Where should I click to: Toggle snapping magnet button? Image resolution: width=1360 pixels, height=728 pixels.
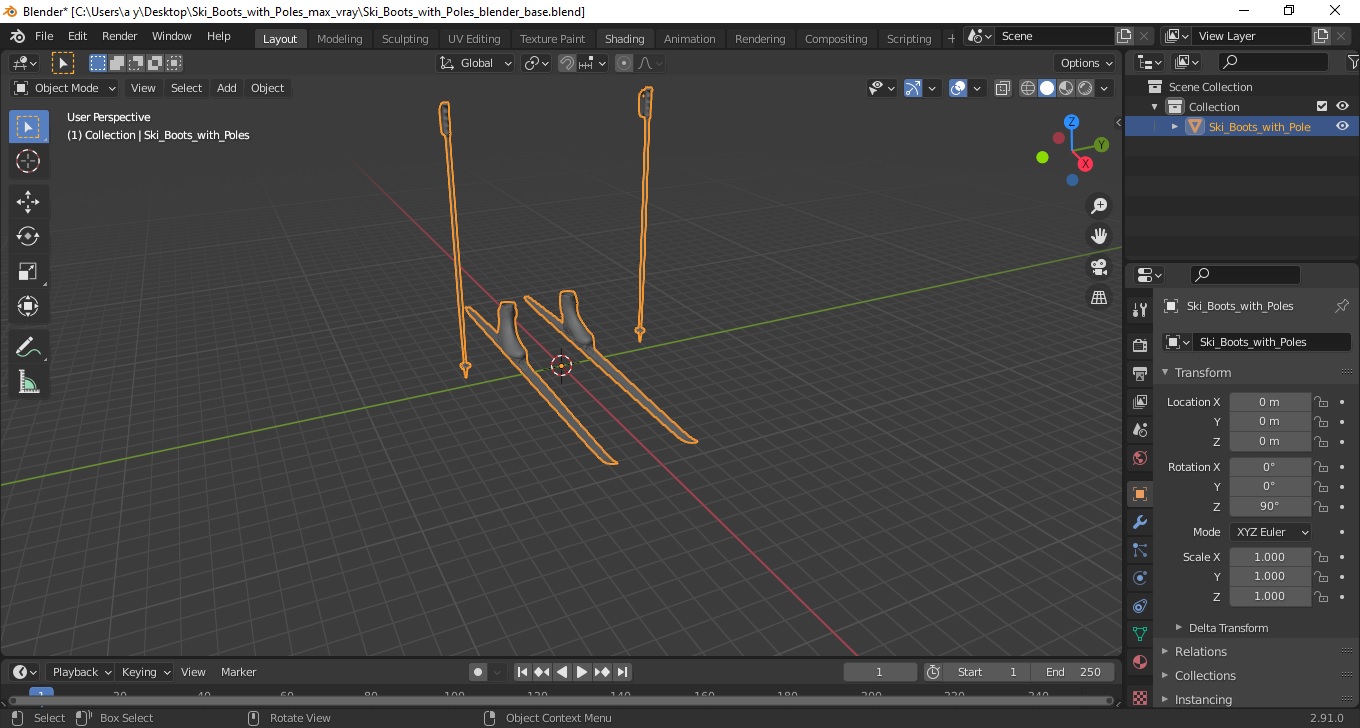point(567,63)
